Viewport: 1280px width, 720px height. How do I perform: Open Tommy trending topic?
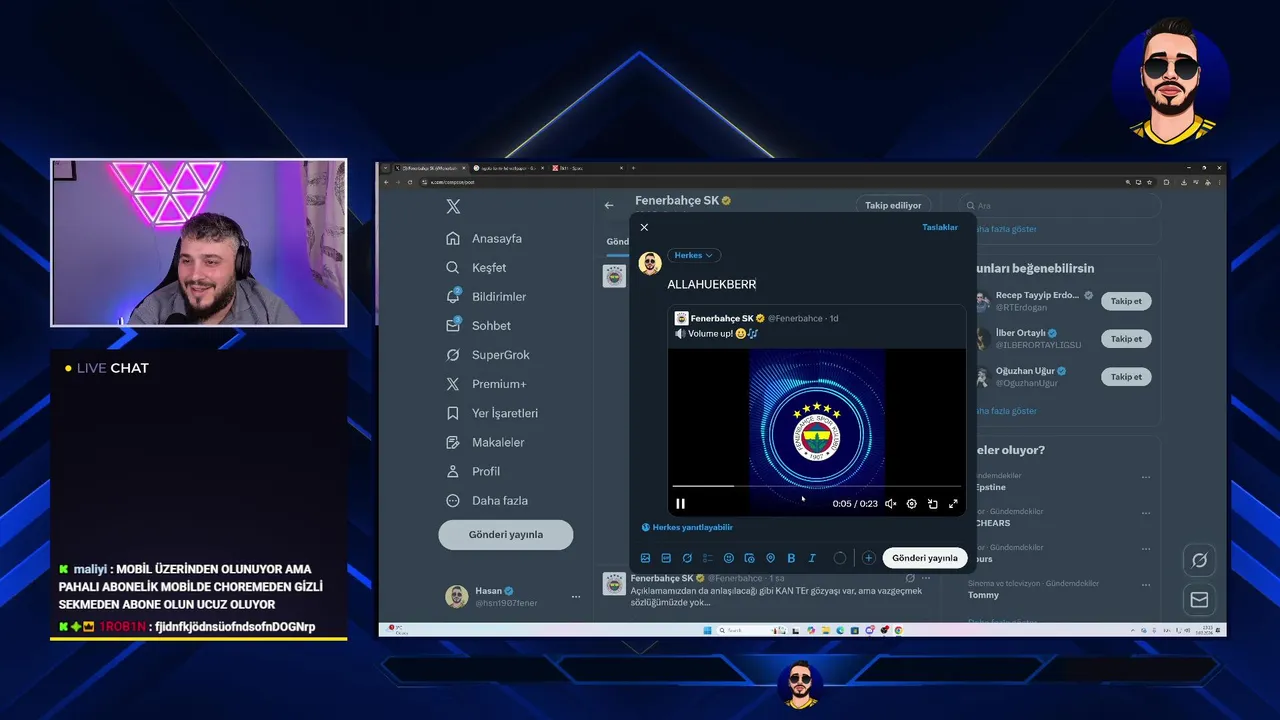pyautogui.click(x=983, y=595)
